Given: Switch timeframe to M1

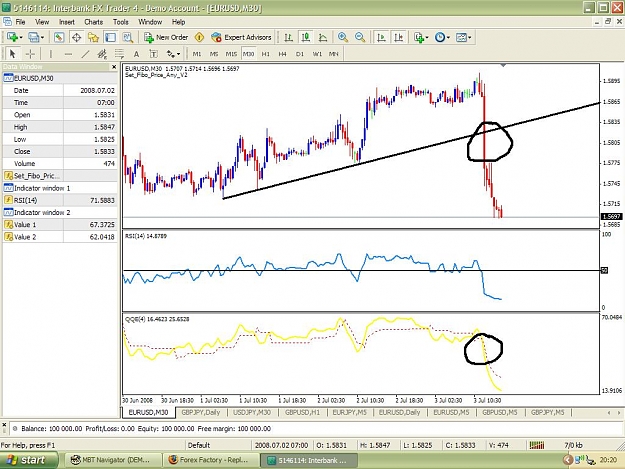Looking at the screenshot, I should click(197, 54).
